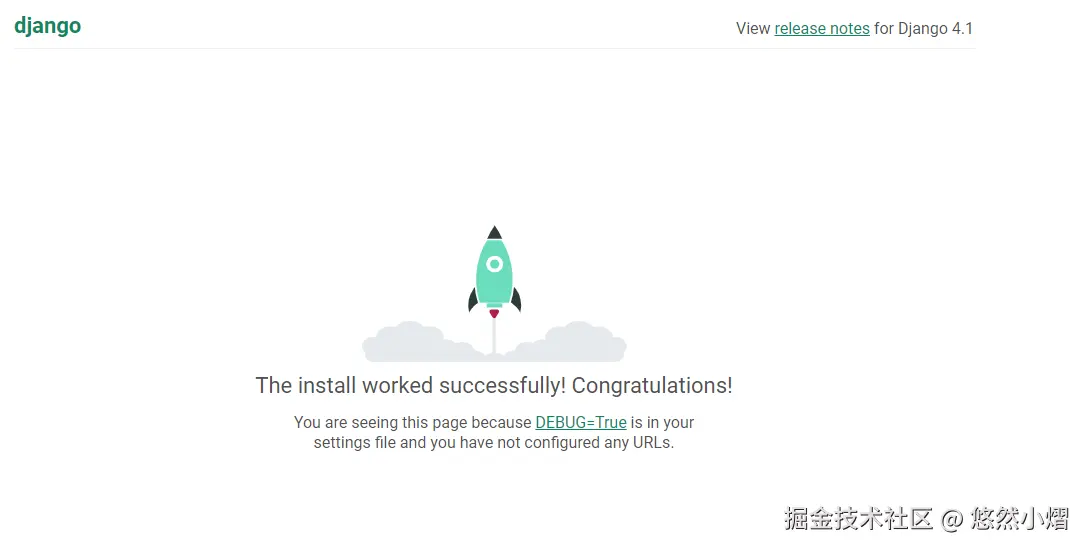Click the rocket launch illustration
Image resolution: width=1087 pixels, height=550 pixels.
click(x=494, y=293)
